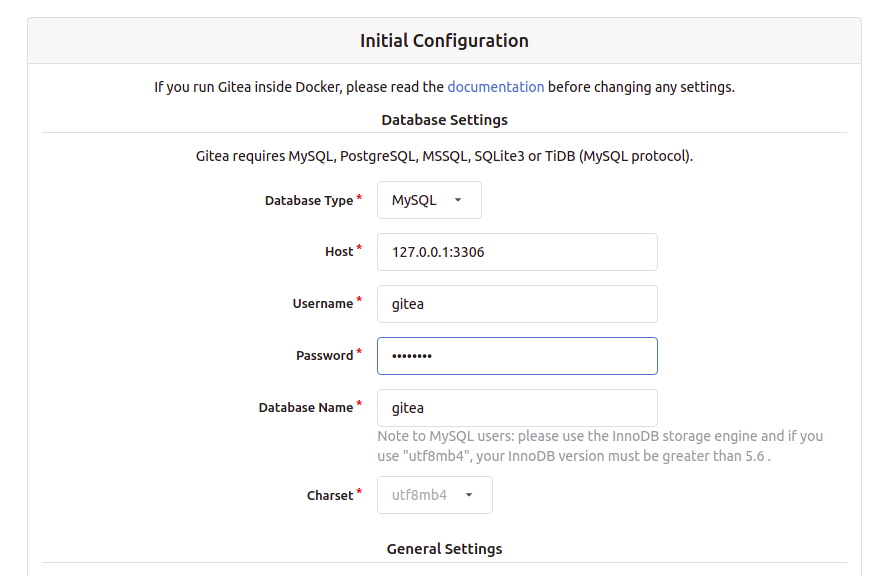Expand the Charset dropdown showing utf8mb4

(x=435, y=495)
